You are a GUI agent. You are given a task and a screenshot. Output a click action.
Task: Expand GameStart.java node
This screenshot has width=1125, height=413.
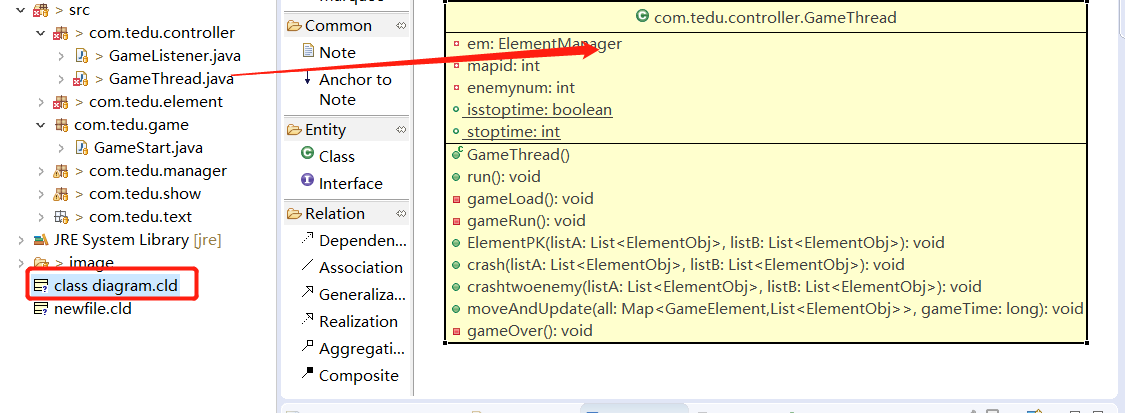pos(62,148)
